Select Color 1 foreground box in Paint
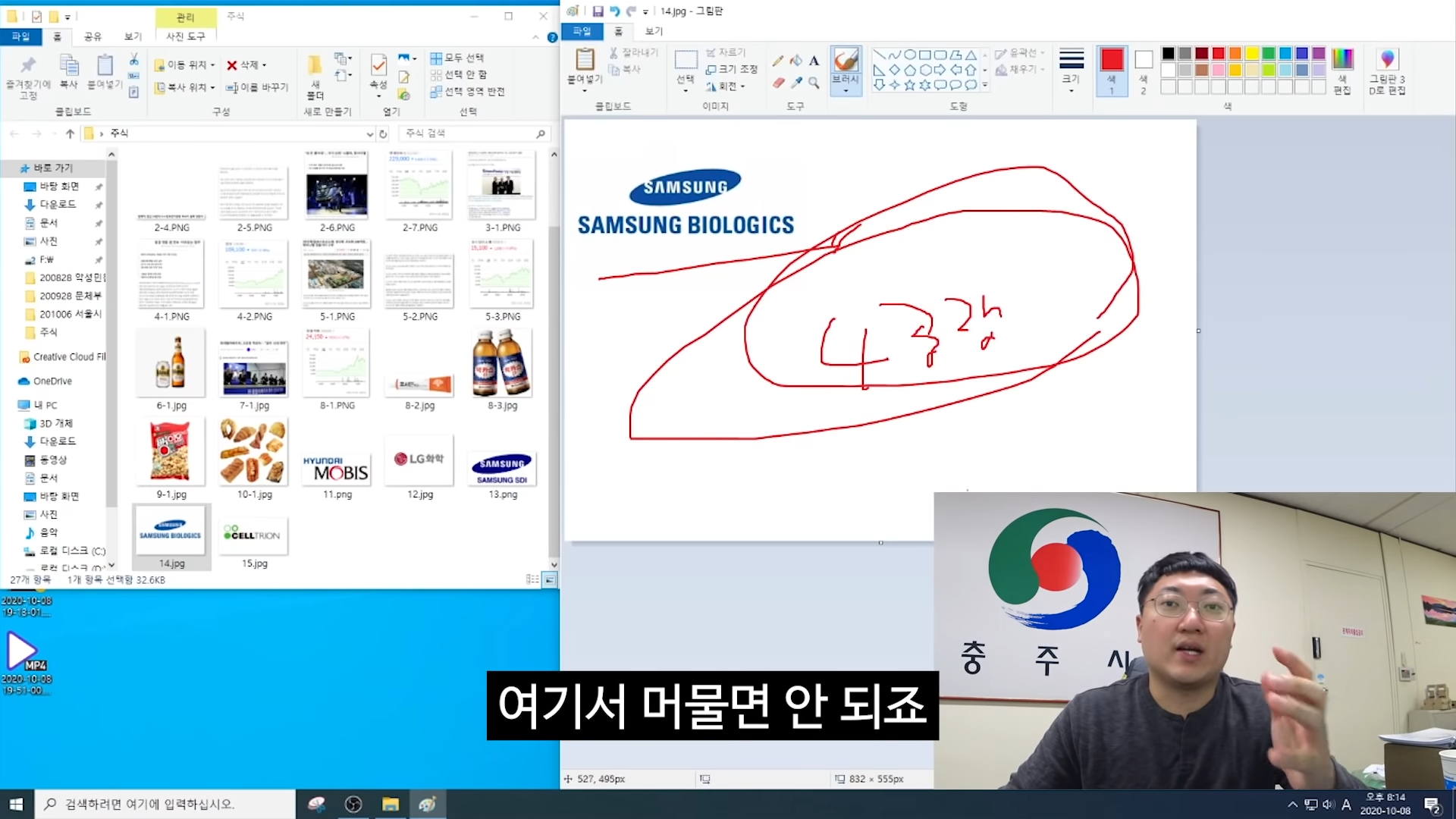Viewport: 1456px width, 819px height. [1112, 71]
